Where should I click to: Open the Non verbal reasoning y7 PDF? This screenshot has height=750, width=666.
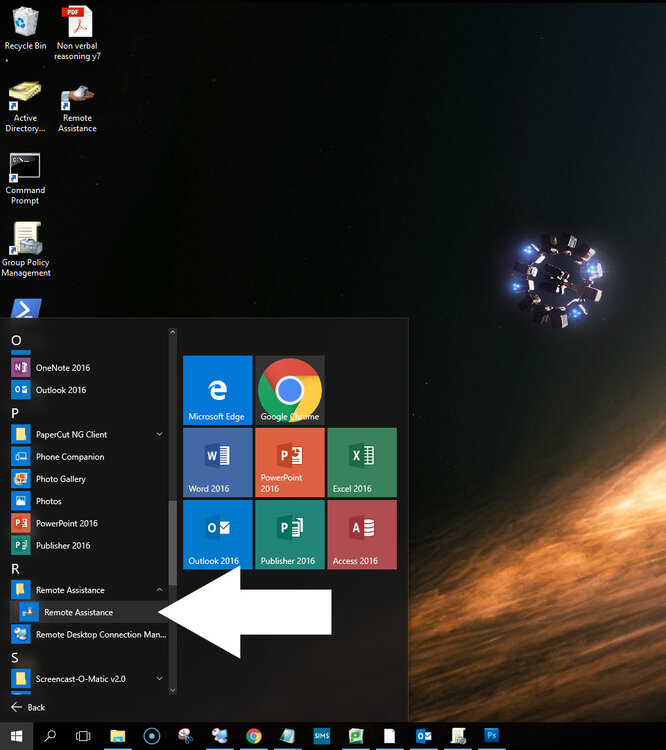click(x=77, y=33)
